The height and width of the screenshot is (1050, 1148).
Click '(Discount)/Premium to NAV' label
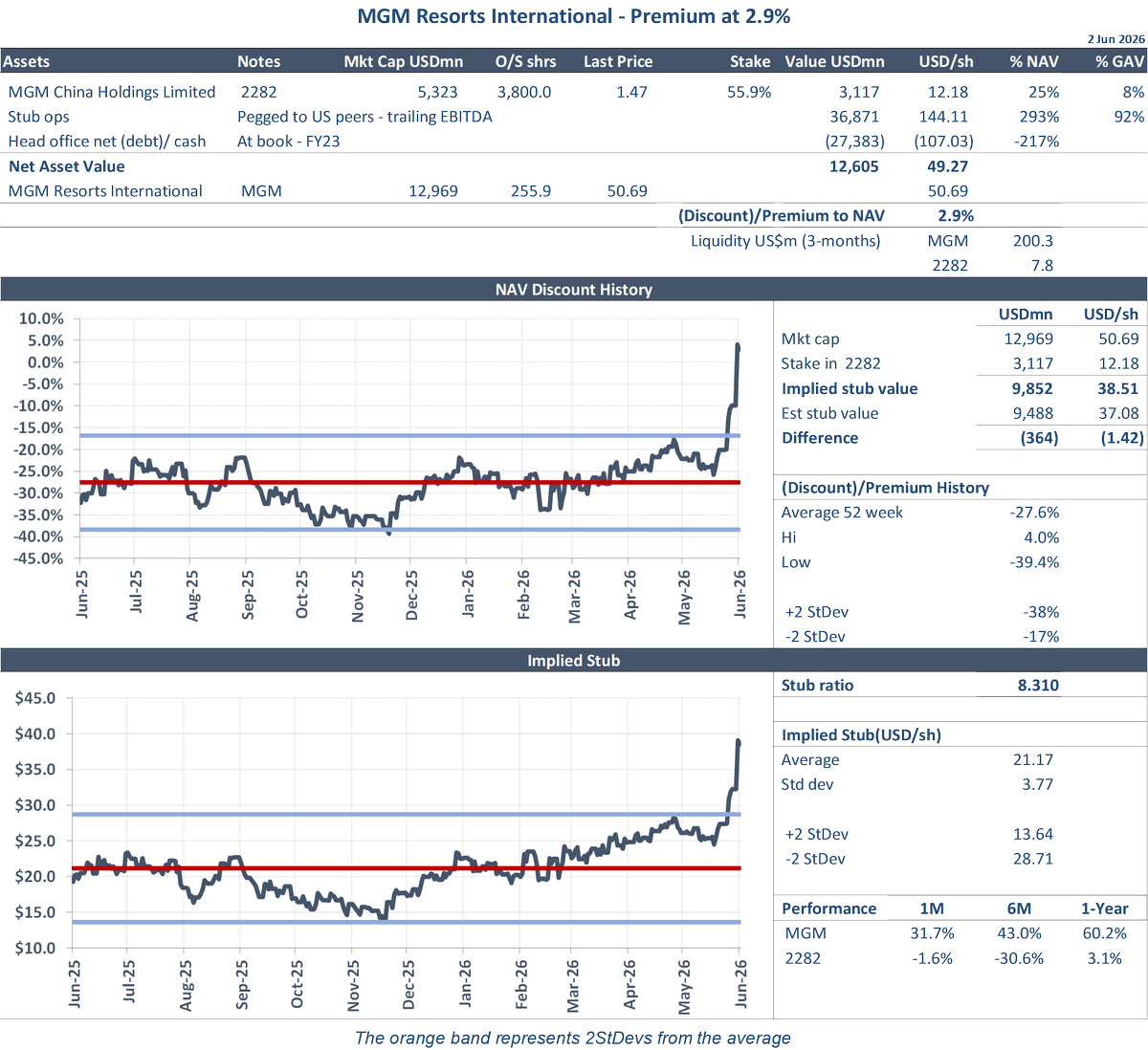point(782,216)
